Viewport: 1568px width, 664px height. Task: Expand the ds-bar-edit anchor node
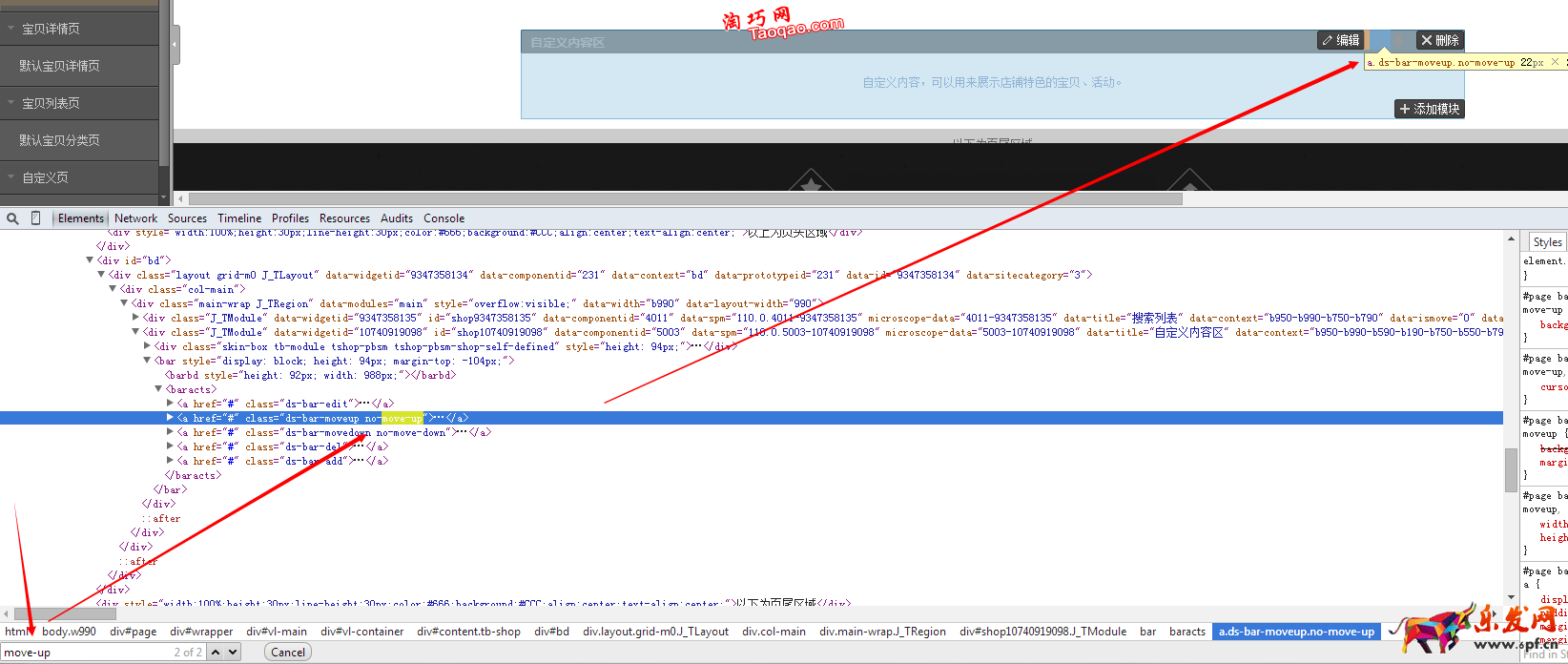click(x=171, y=404)
